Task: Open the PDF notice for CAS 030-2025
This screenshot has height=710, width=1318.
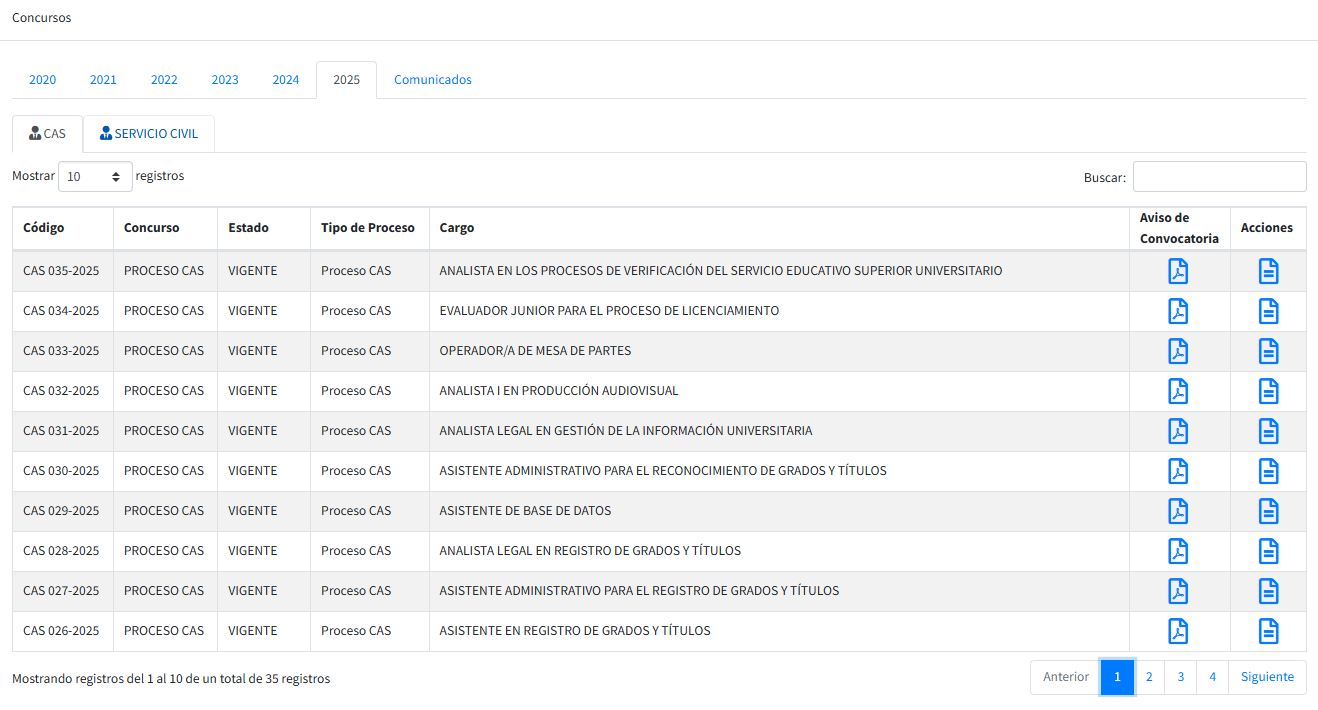Action: [x=1179, y=471]
